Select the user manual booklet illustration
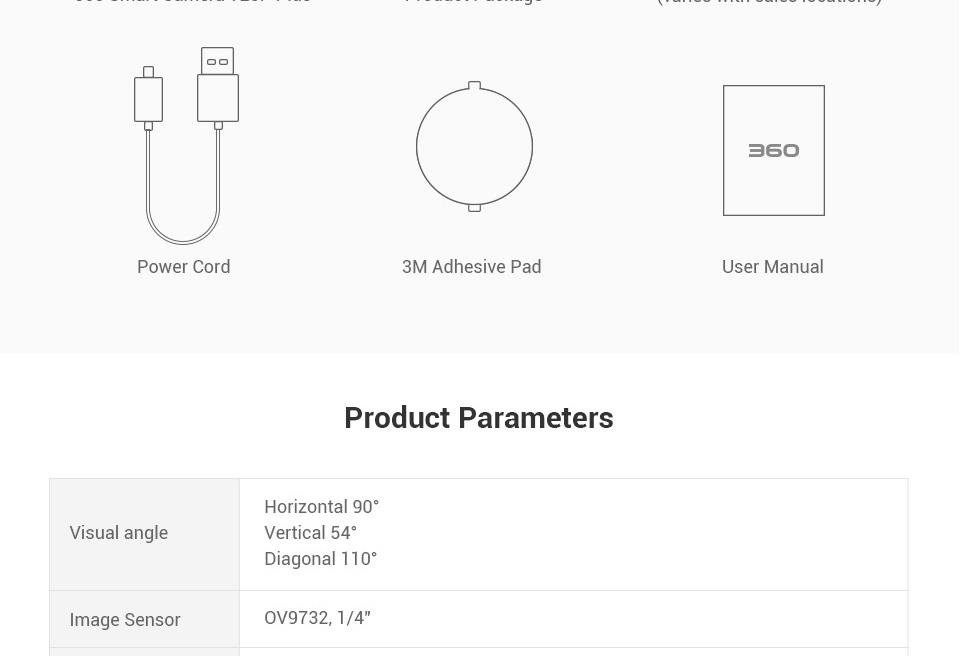Viewport: 960px width, 656px height. pos(774,151)
